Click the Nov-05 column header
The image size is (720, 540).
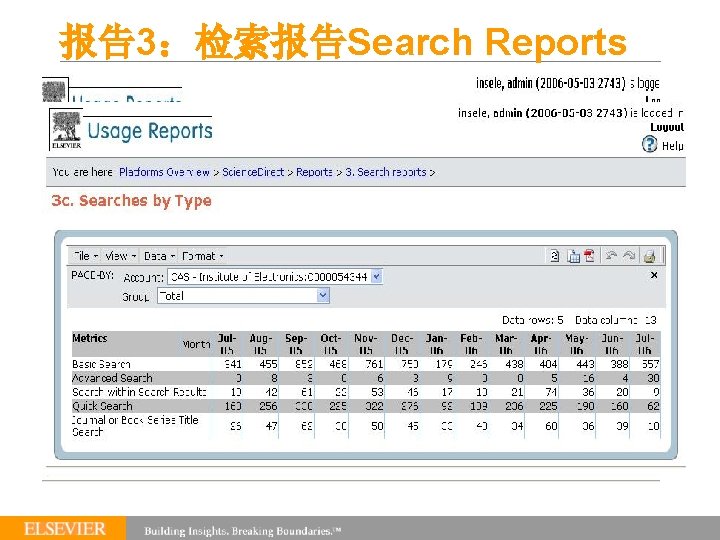pos(366,344)
